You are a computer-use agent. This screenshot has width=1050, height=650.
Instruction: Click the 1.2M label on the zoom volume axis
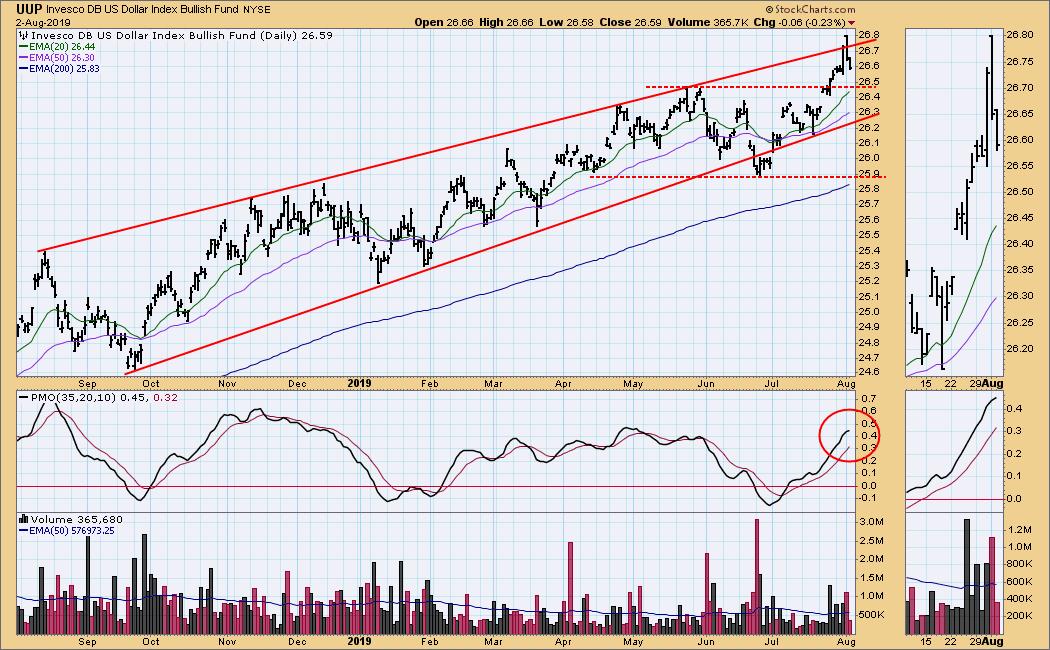pyautogui.click(x=1019, y=530)
